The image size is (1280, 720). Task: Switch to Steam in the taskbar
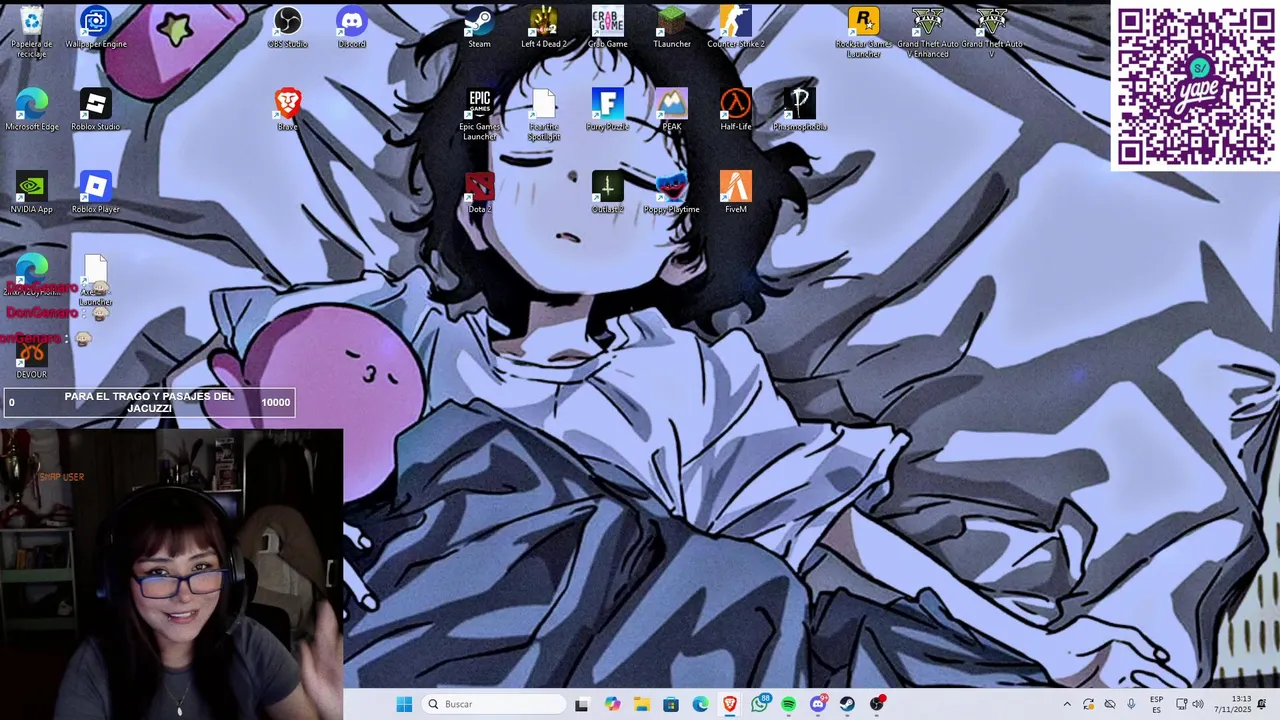point(848,704)
